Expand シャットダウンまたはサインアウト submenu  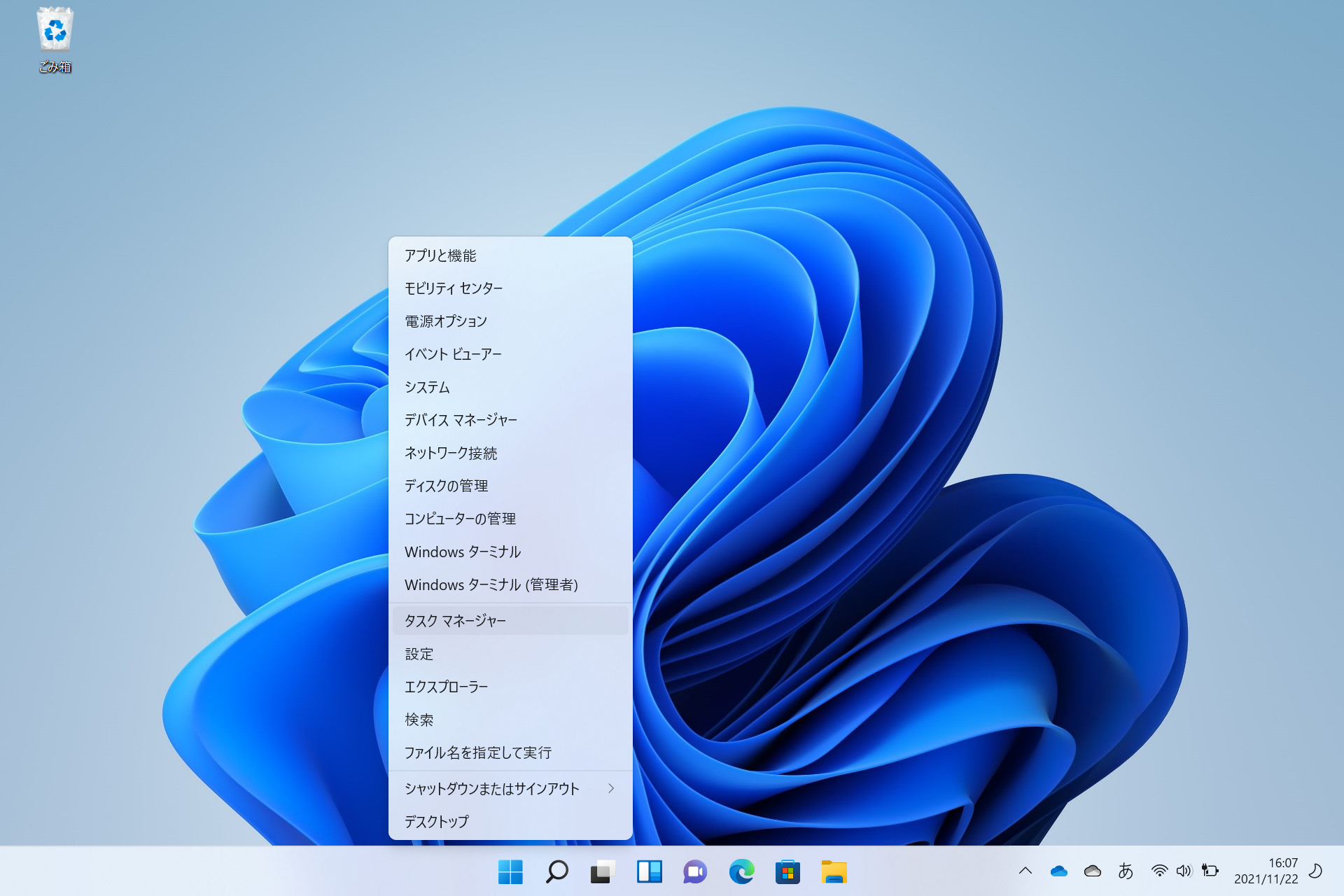pos(510,789)
